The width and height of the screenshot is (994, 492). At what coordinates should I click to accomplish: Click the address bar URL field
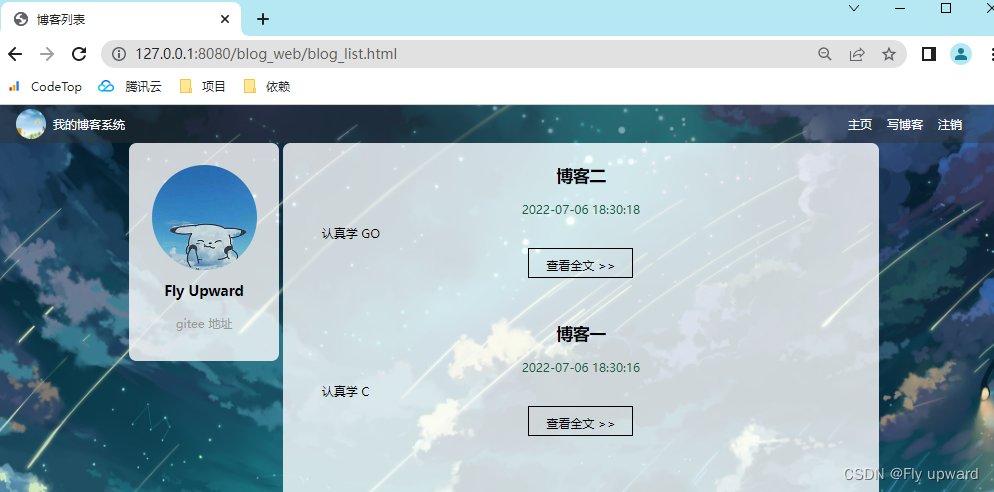click(450, 54)
